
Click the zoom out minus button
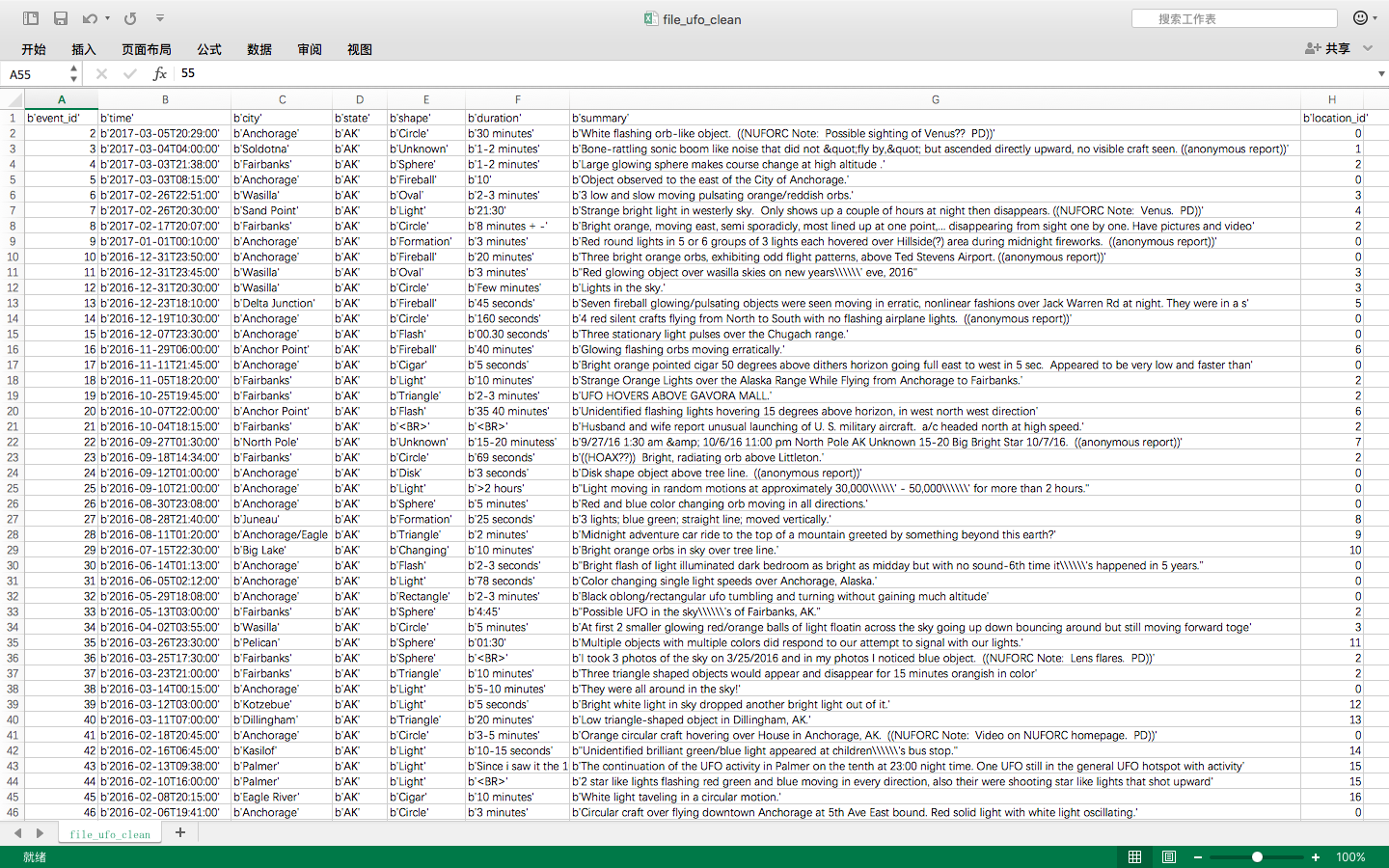click(x=1198, y=857)
